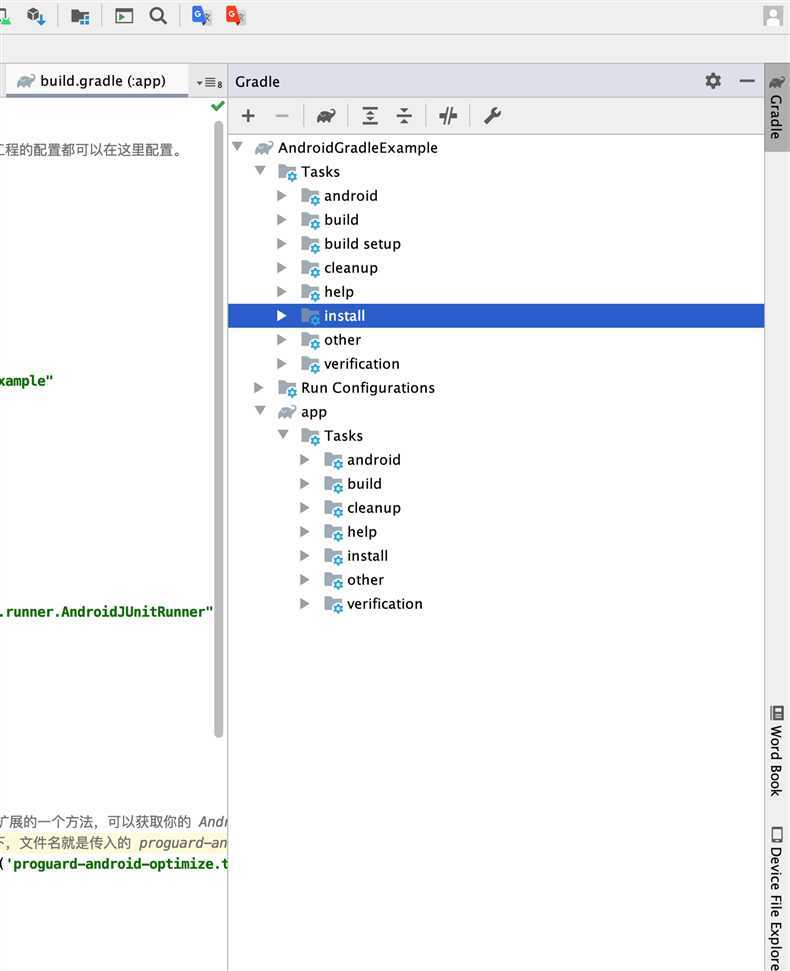Collapse the app module node arrow
The height and width of the screenshot is (971, 790).
[260, 411]
